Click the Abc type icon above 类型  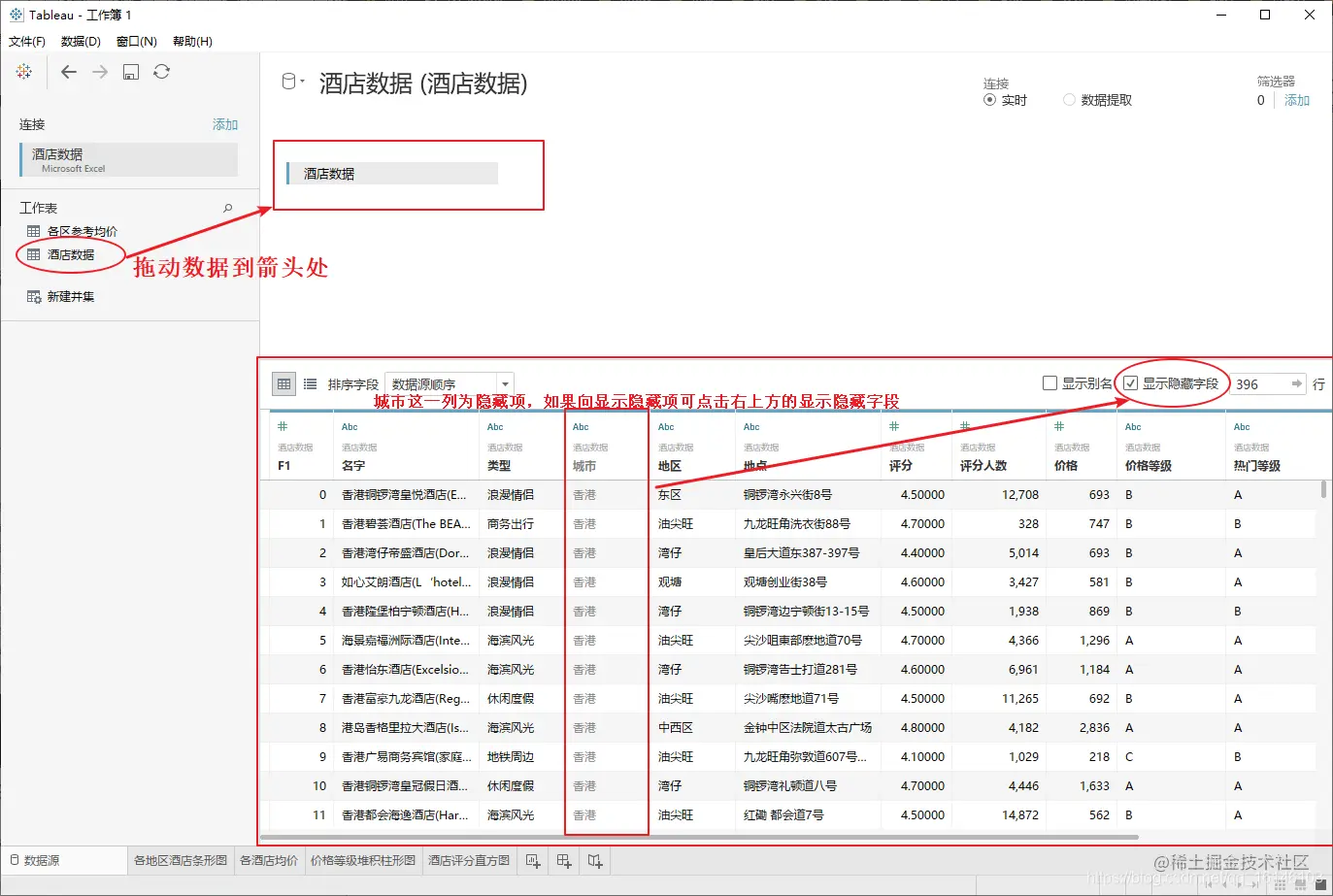[495, 427]
